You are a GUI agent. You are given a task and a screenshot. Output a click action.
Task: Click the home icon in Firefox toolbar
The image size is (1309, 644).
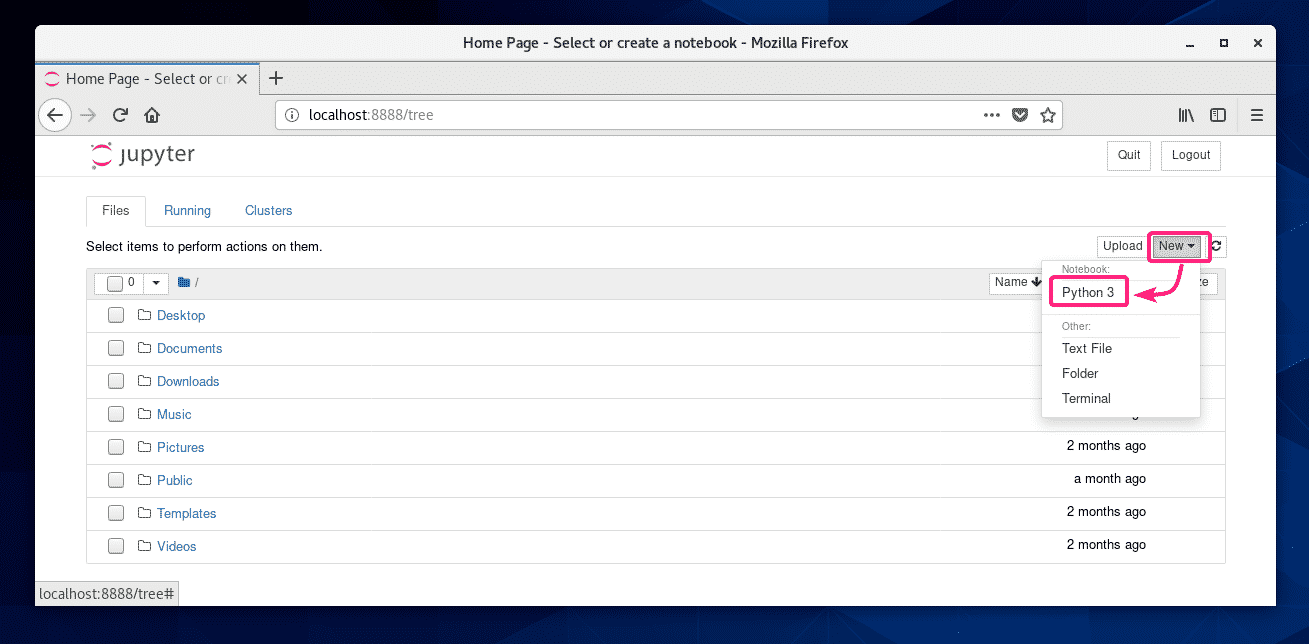(151, 115)
